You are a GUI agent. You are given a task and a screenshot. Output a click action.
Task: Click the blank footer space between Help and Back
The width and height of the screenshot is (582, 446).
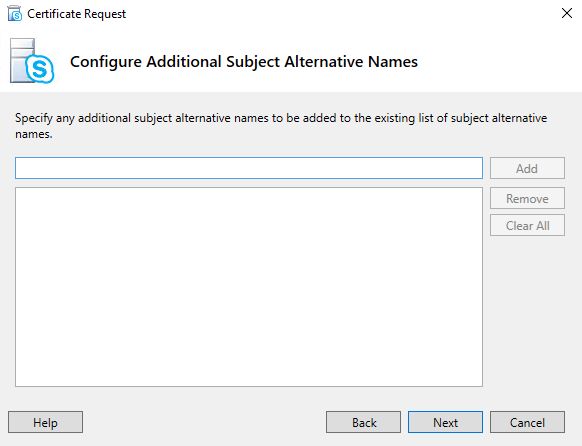click(x=204, y=422)
